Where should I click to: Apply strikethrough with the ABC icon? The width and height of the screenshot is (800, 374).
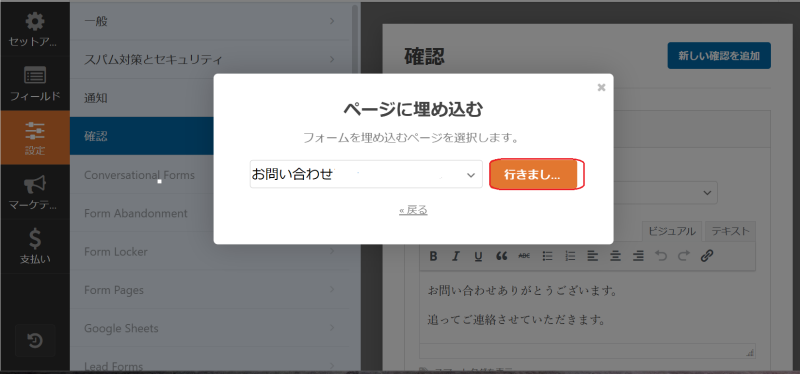pos(524,256)
